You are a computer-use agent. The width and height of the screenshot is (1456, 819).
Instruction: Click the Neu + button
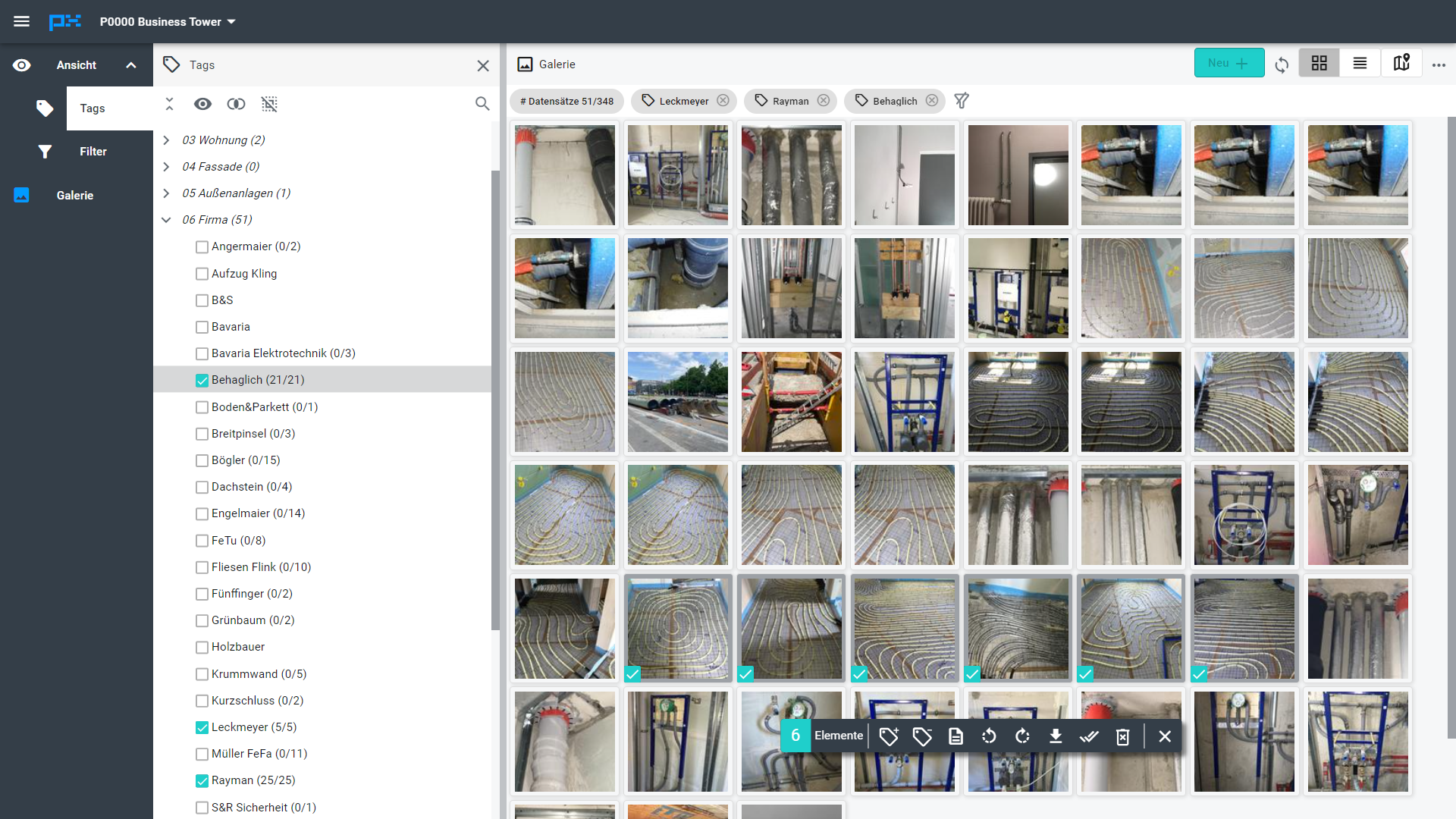[1229, 63]
